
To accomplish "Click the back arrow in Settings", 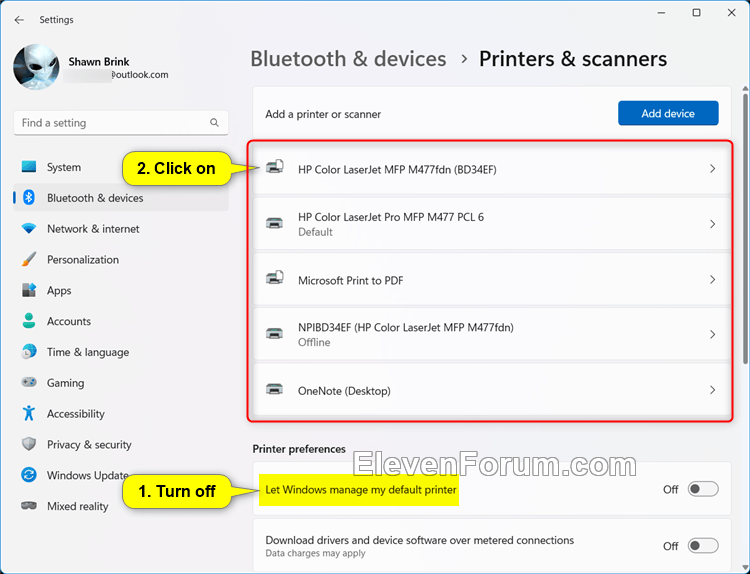I will tap(19, 20).
